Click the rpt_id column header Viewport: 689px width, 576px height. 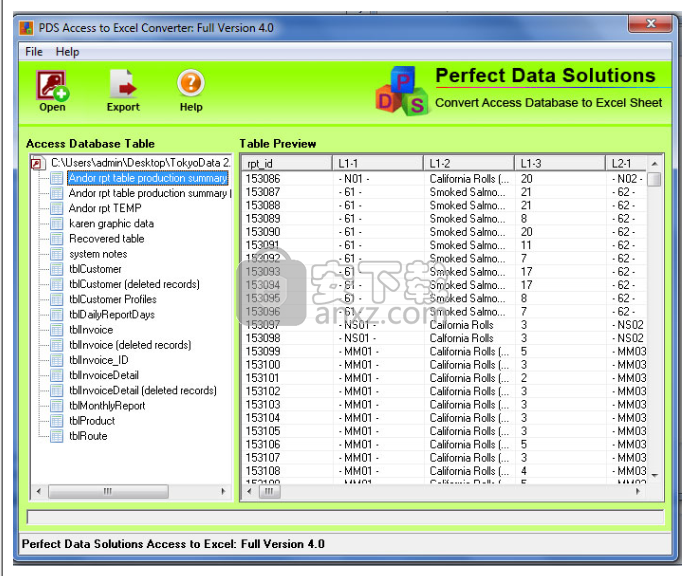[x=287, y=163]
